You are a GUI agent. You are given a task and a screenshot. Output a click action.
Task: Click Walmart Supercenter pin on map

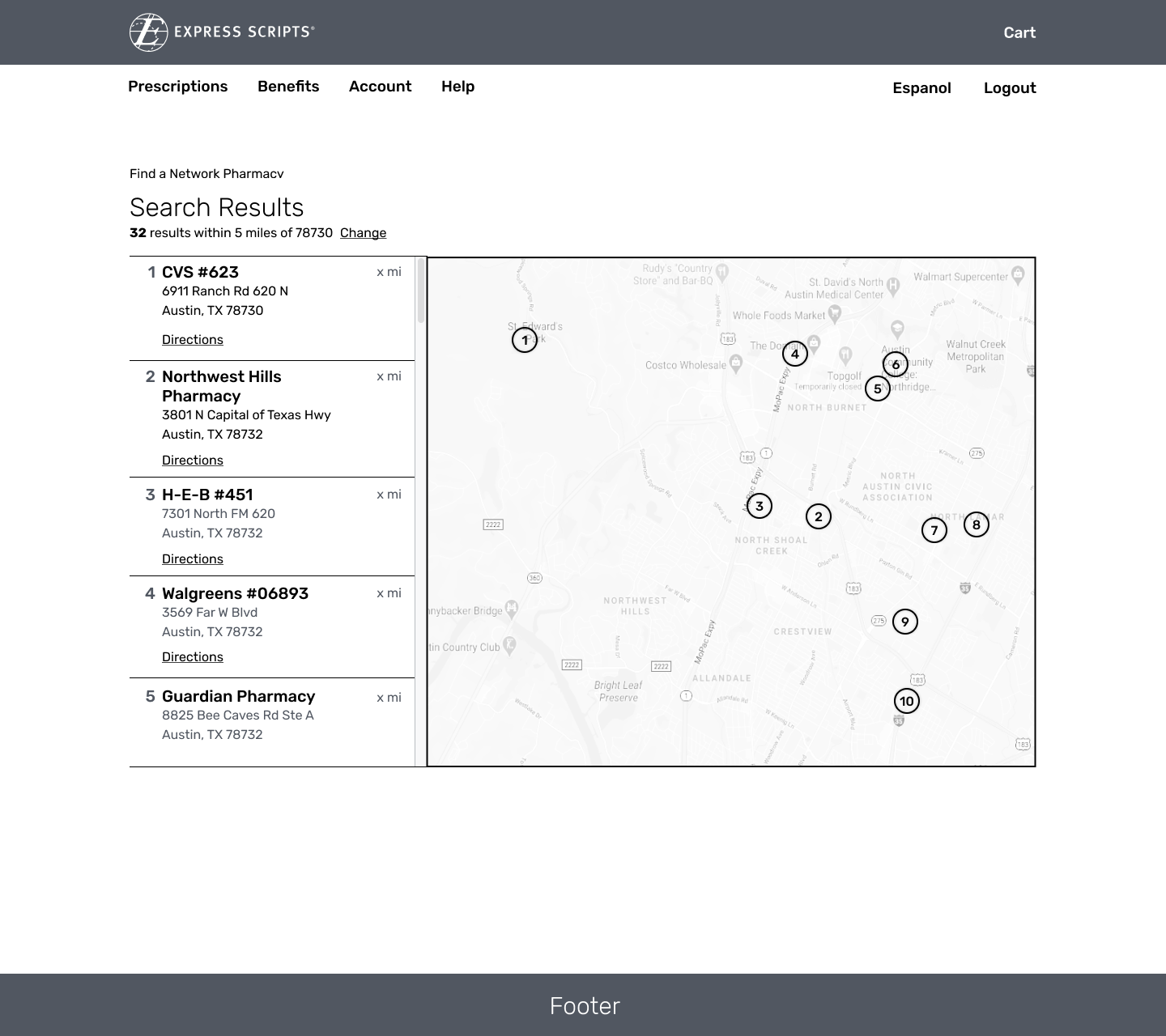(1019, 275)
